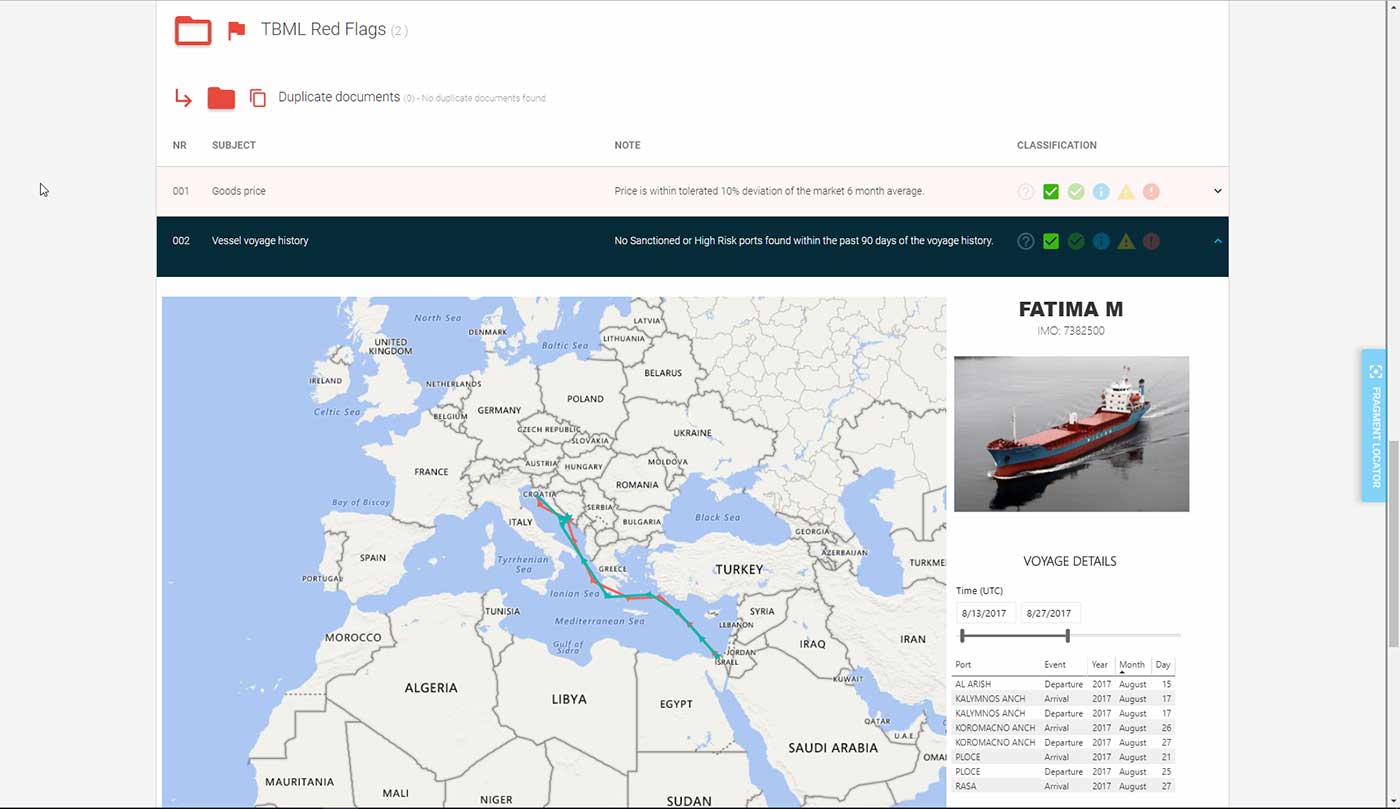Click the question mark icon in Goods price row
The height and width of the screenshot is (809, 1400).
click(x=1025, y=191)
